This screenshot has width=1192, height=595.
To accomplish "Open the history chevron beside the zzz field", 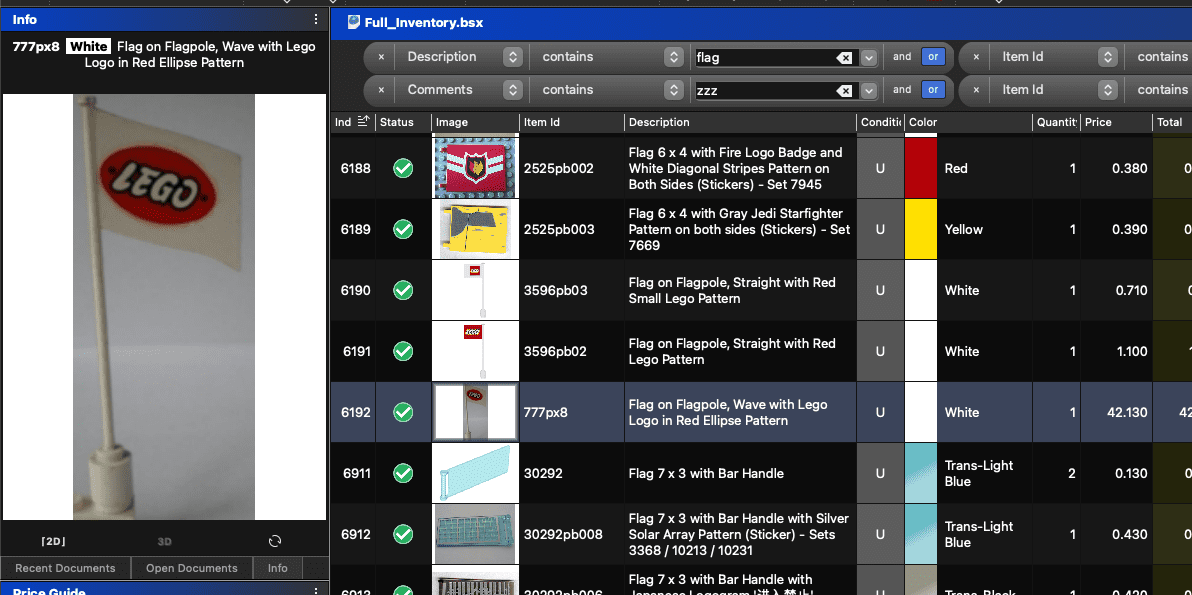I will (868, 89).
